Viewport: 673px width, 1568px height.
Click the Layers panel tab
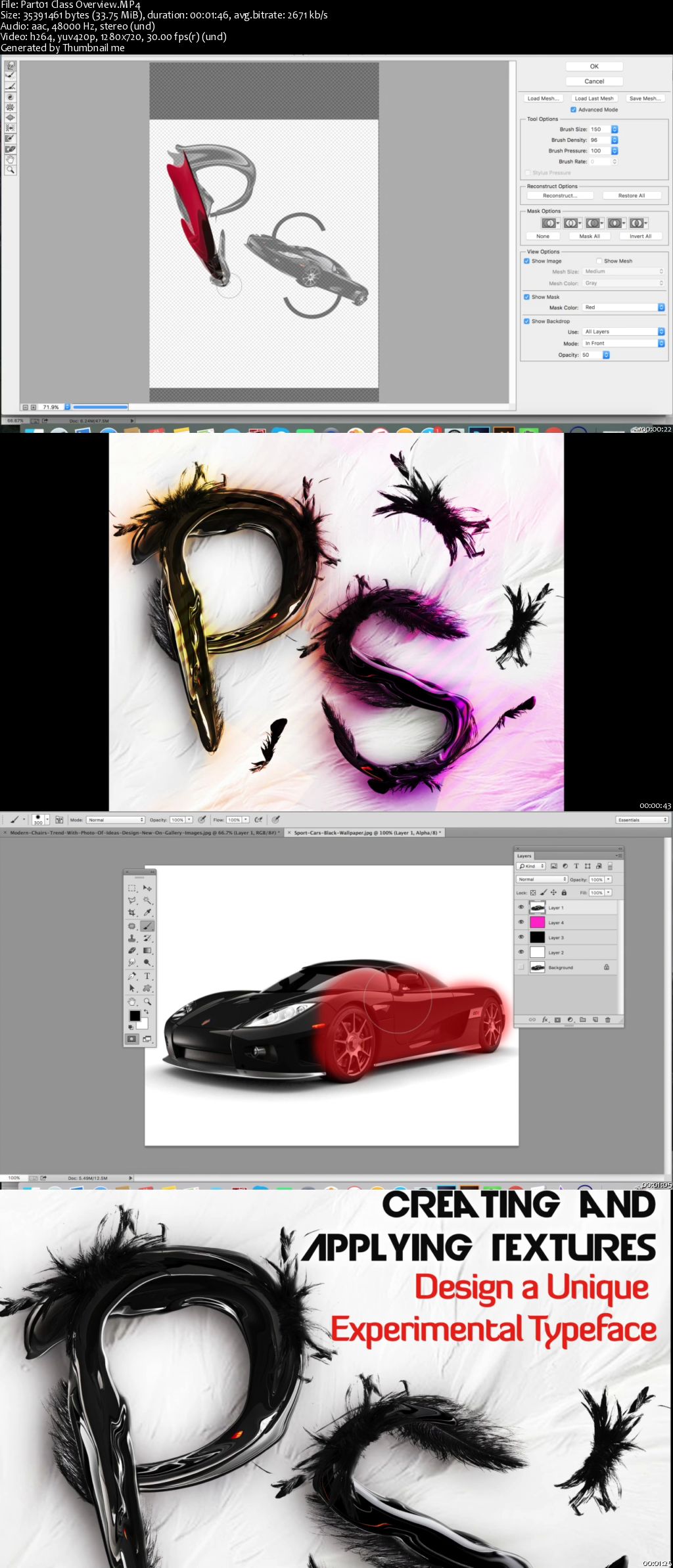click(x=524, y=856)
